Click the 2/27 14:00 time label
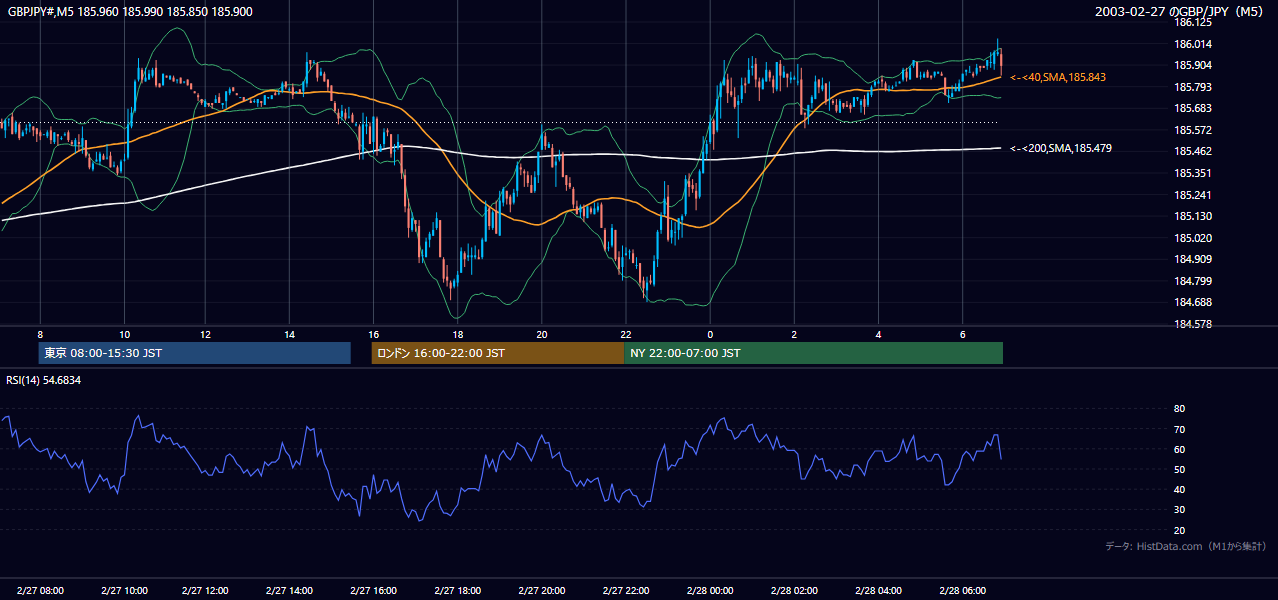This screenshot has height=600, width=1278. 289,591
